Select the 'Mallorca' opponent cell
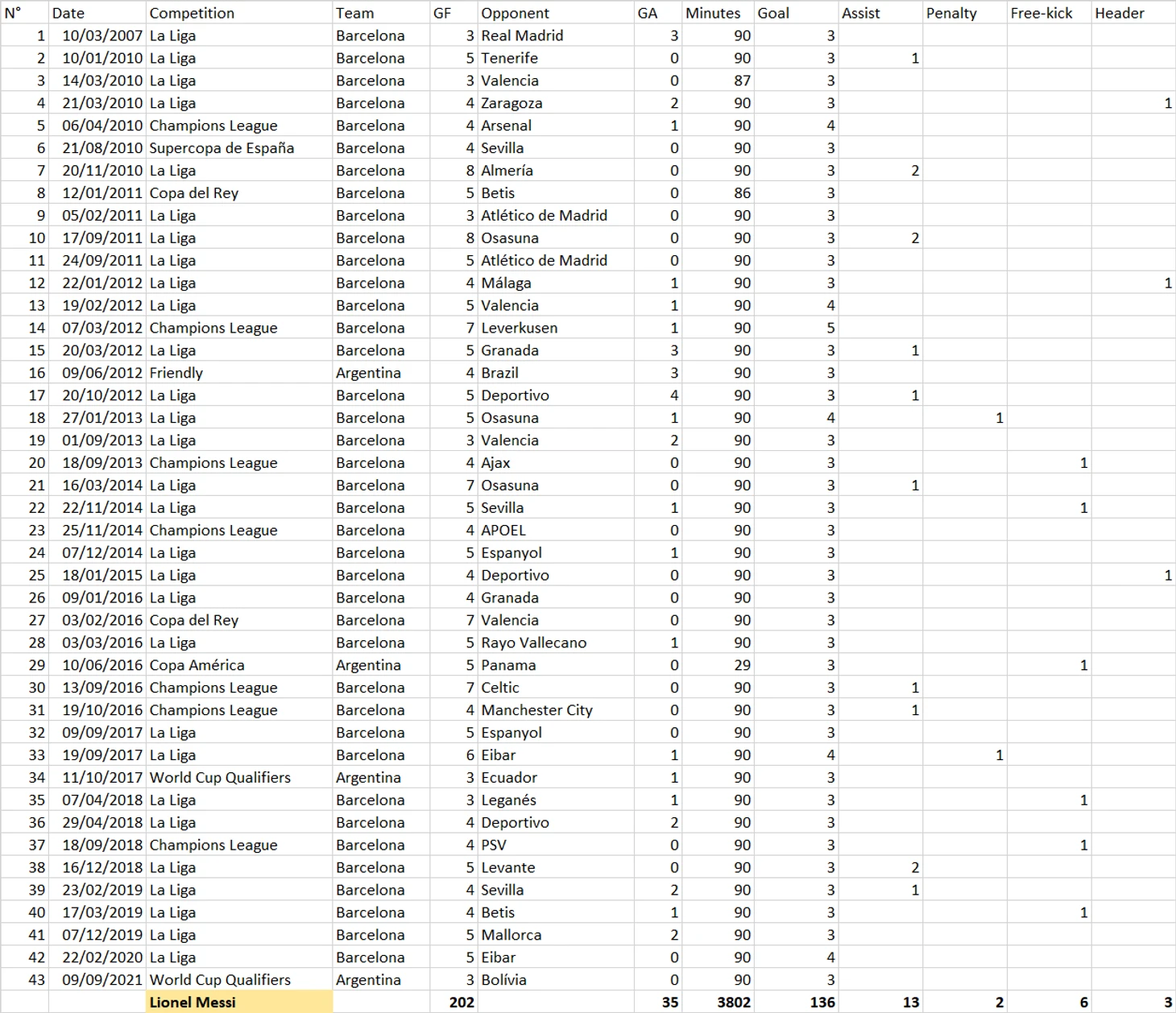Screen dimensions: 1176x1013 (x=556, y=935)
